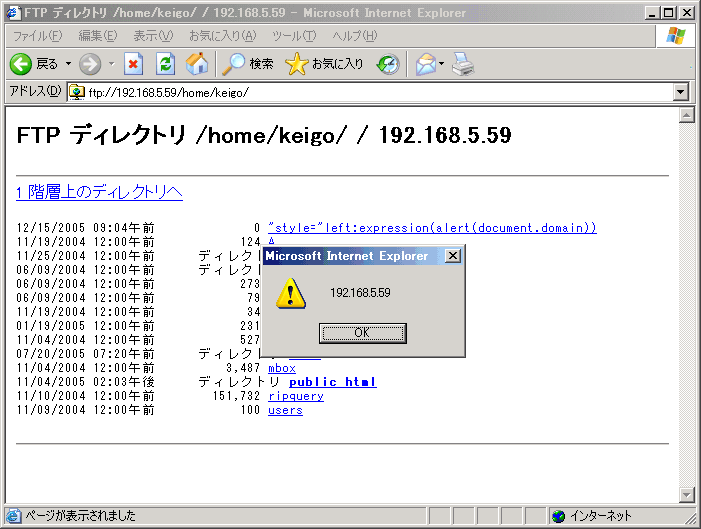Open ツール(T) menu
The image size is (701, 529).
(294, 36)
